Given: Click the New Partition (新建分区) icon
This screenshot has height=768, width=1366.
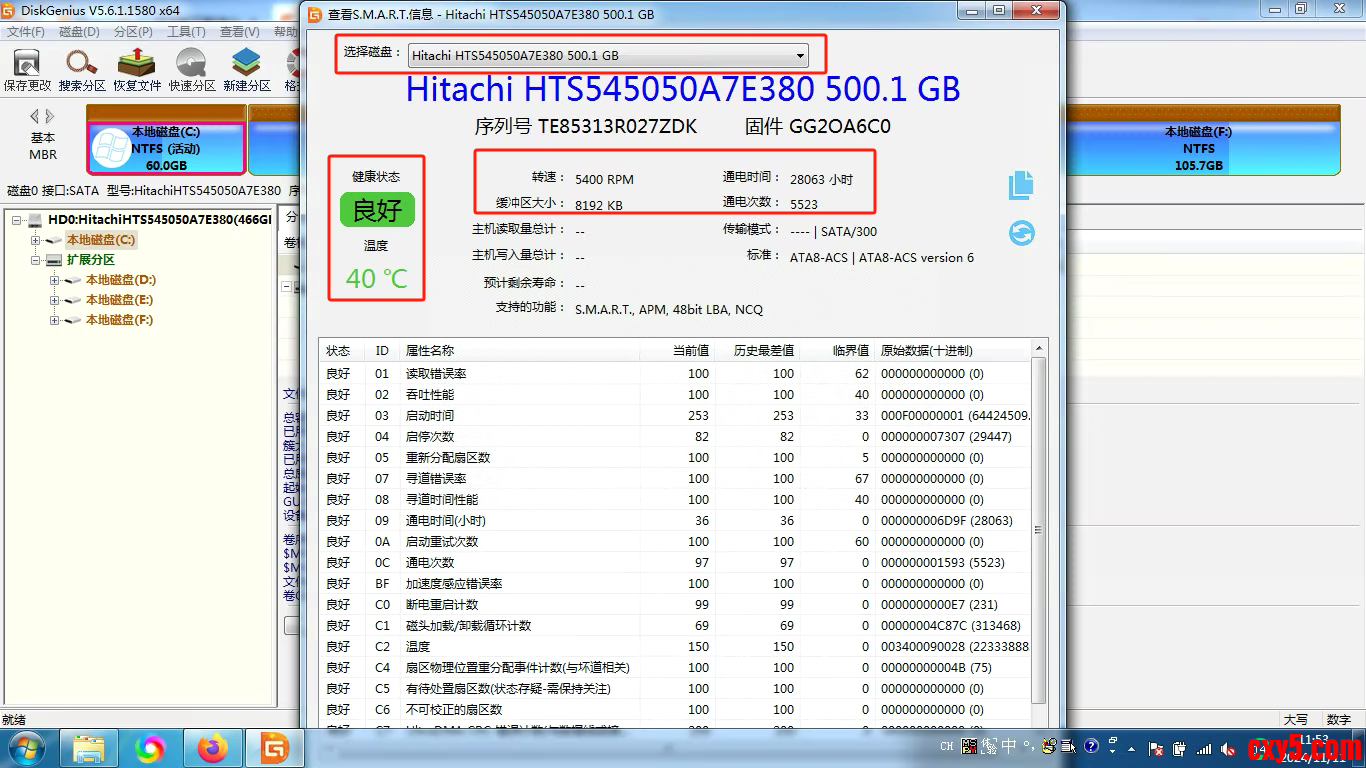Looking at the screenshot, I should (247, 70).
